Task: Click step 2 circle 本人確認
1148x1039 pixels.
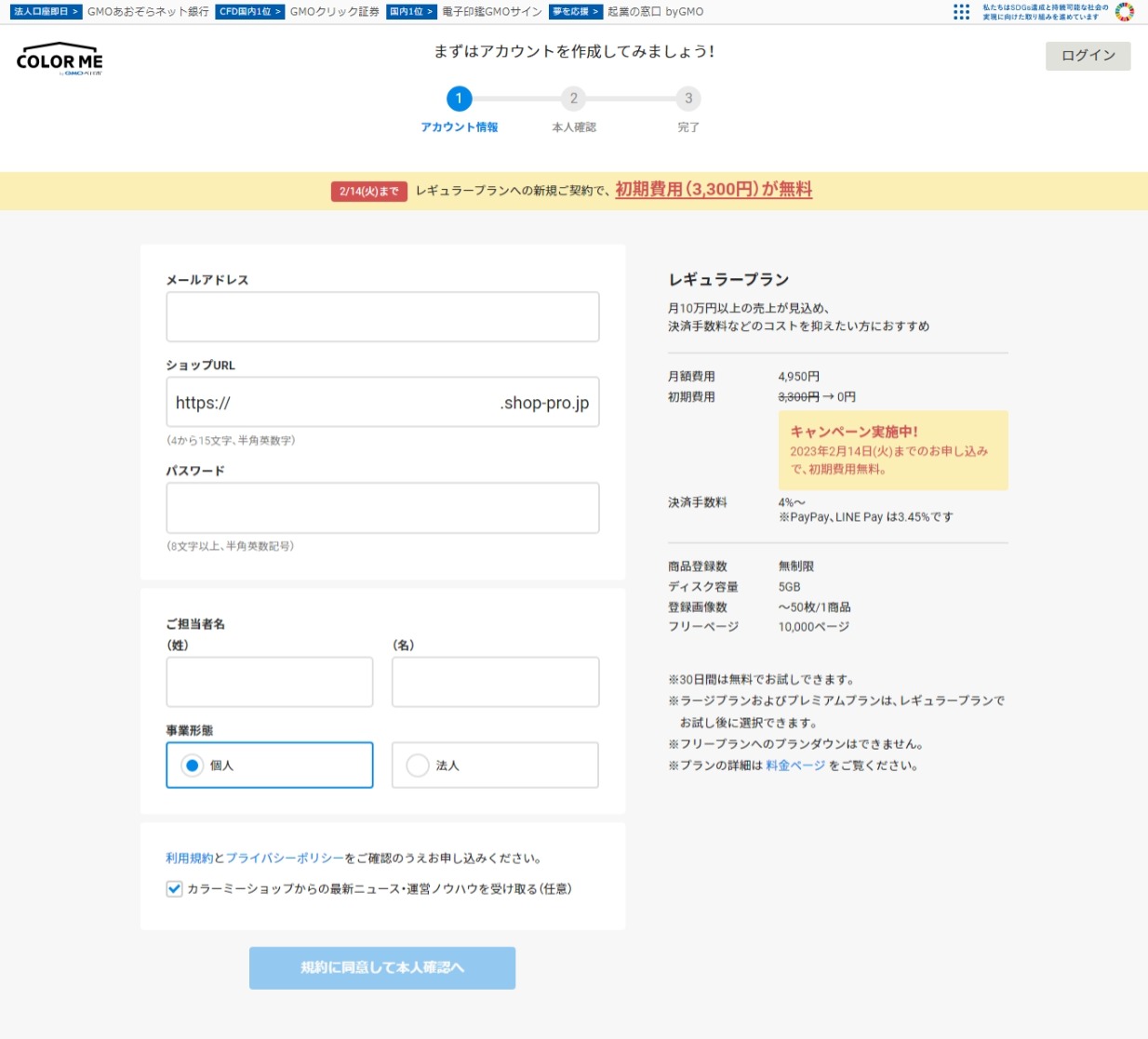Action: pos(573,99)
